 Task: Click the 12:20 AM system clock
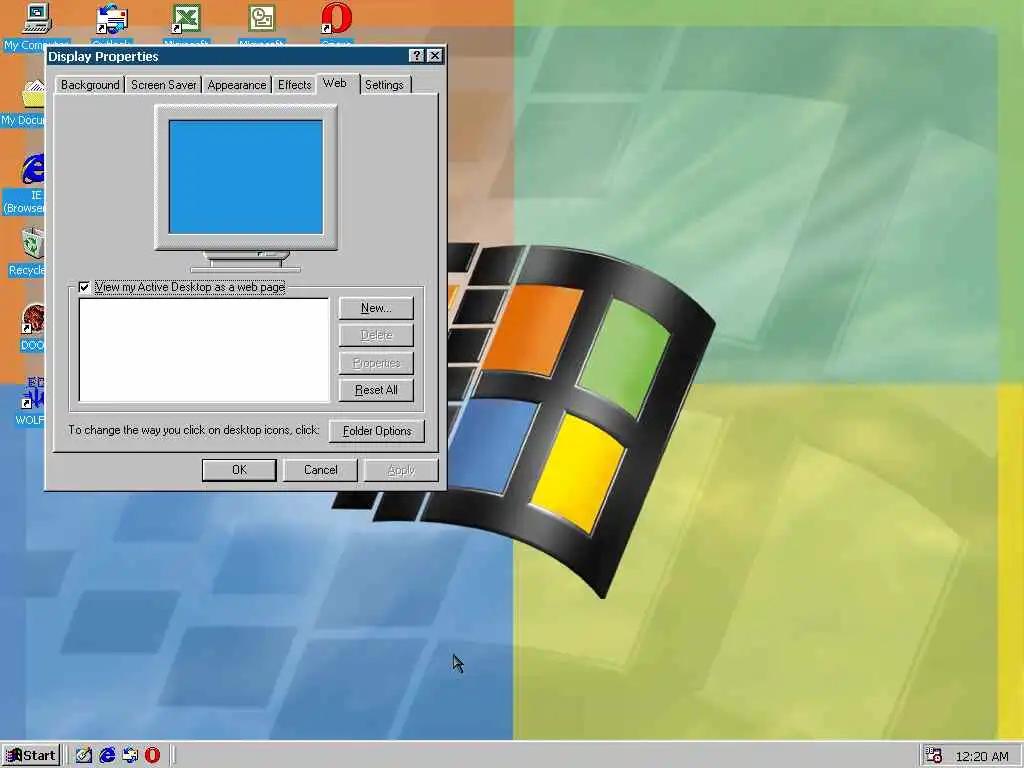point(982,756)
